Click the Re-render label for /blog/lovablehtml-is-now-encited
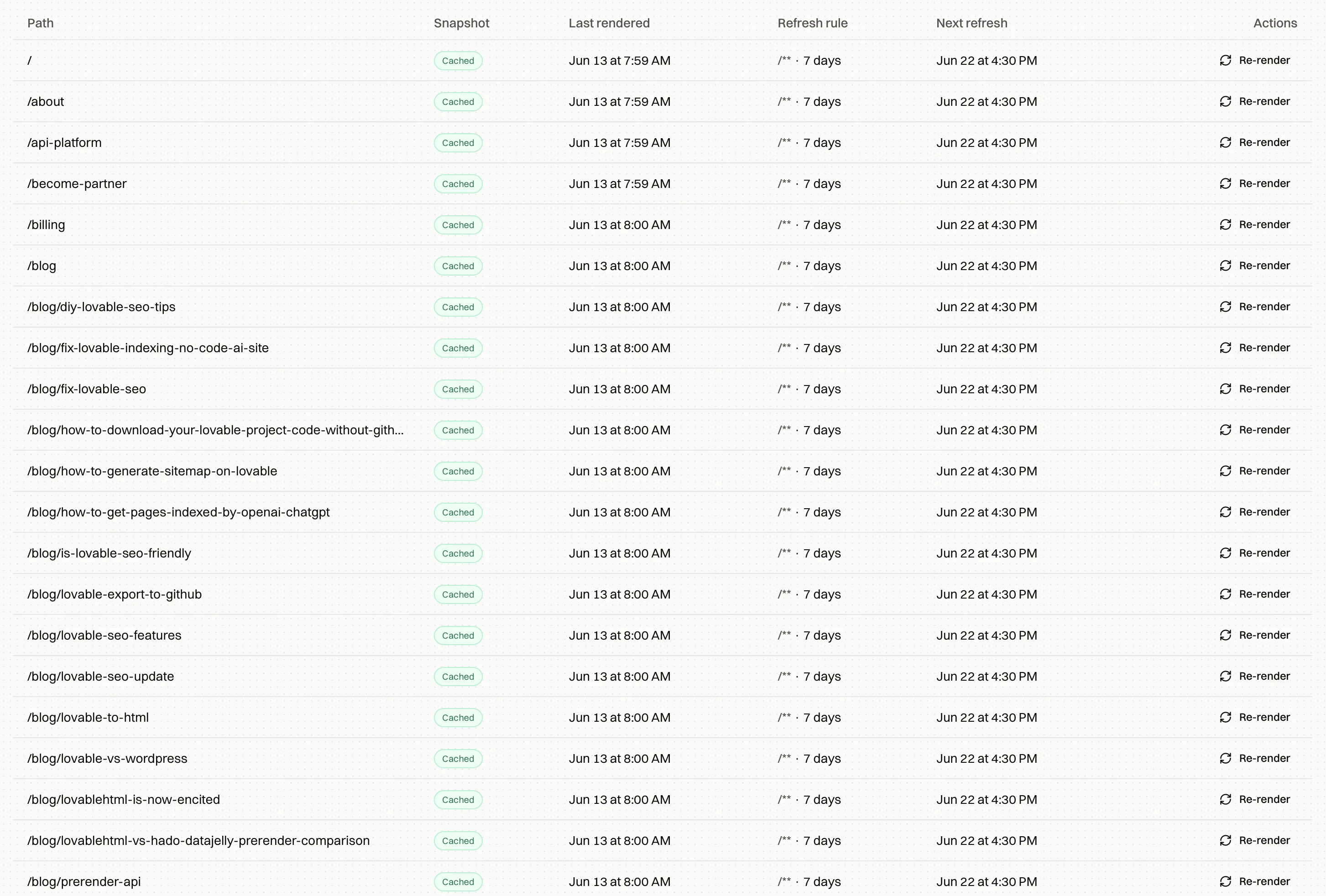This screenshot has width=1326, height=896. click(1264, 800)
